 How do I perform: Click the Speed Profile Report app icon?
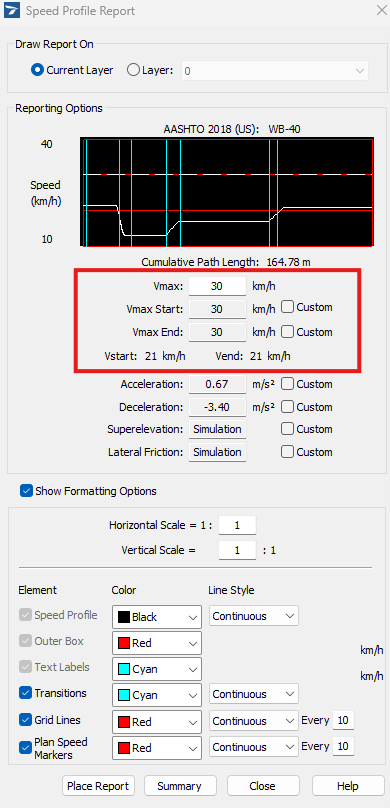13,11
